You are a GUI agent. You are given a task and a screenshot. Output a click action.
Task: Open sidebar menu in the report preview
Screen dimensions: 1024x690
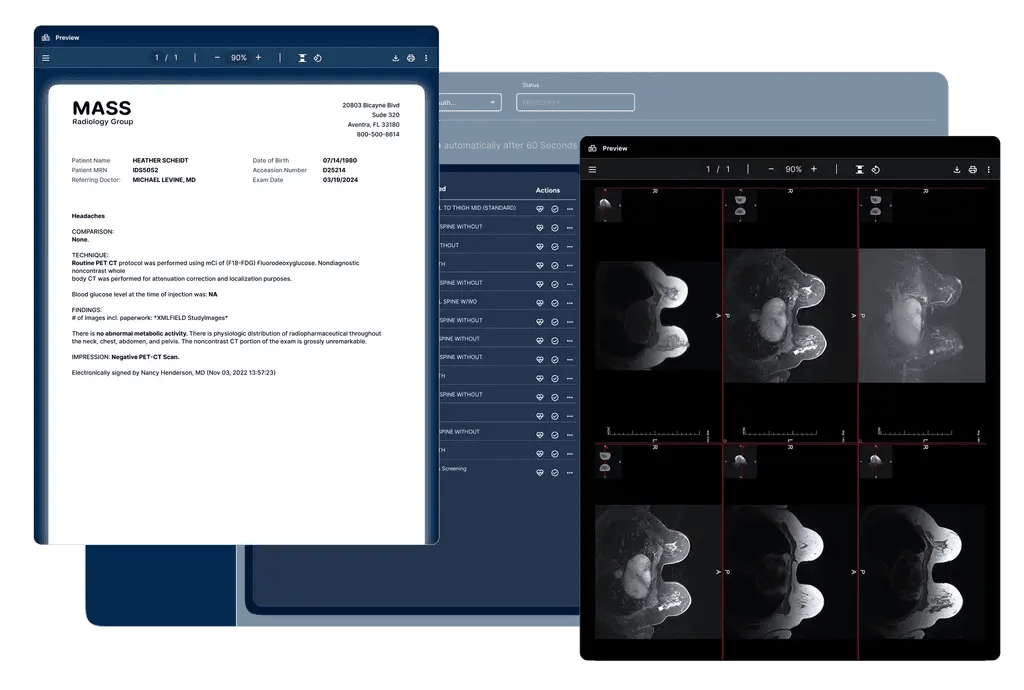pos(45,58)
